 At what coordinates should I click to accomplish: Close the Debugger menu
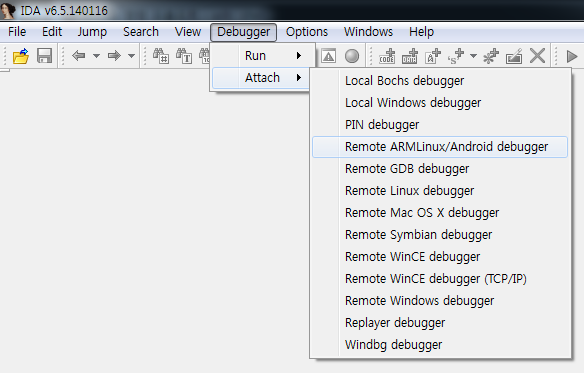point(243,32)
